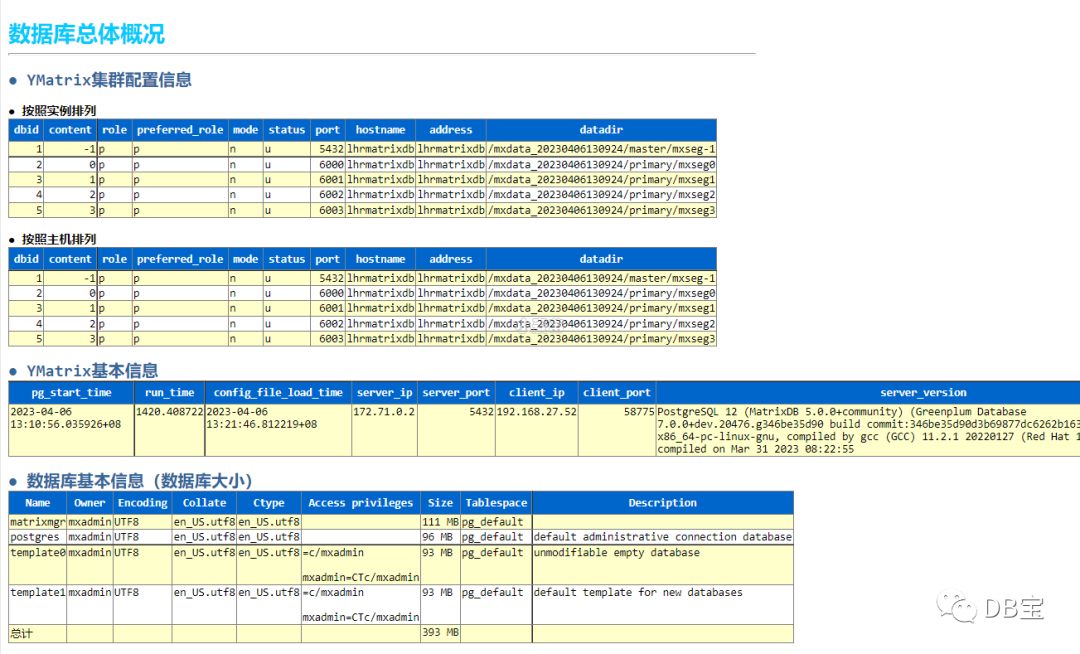Select the run_time value 1420.408722

tap(169, 412)
